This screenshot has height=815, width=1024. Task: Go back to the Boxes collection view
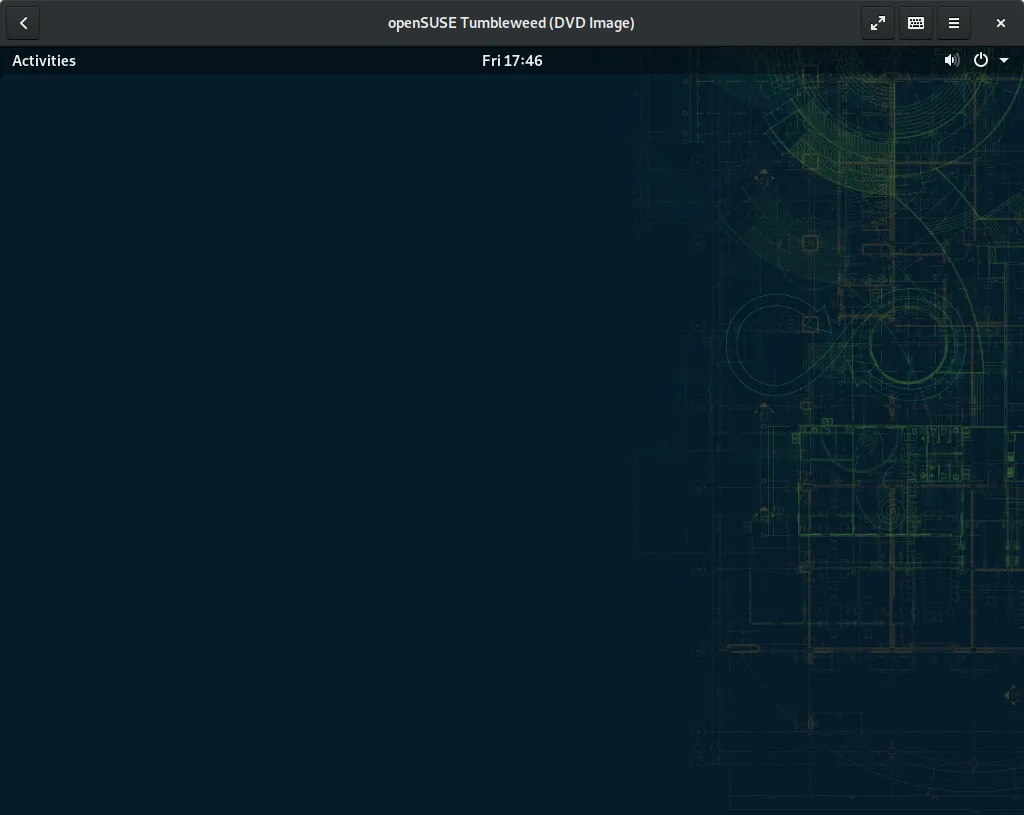23,23
